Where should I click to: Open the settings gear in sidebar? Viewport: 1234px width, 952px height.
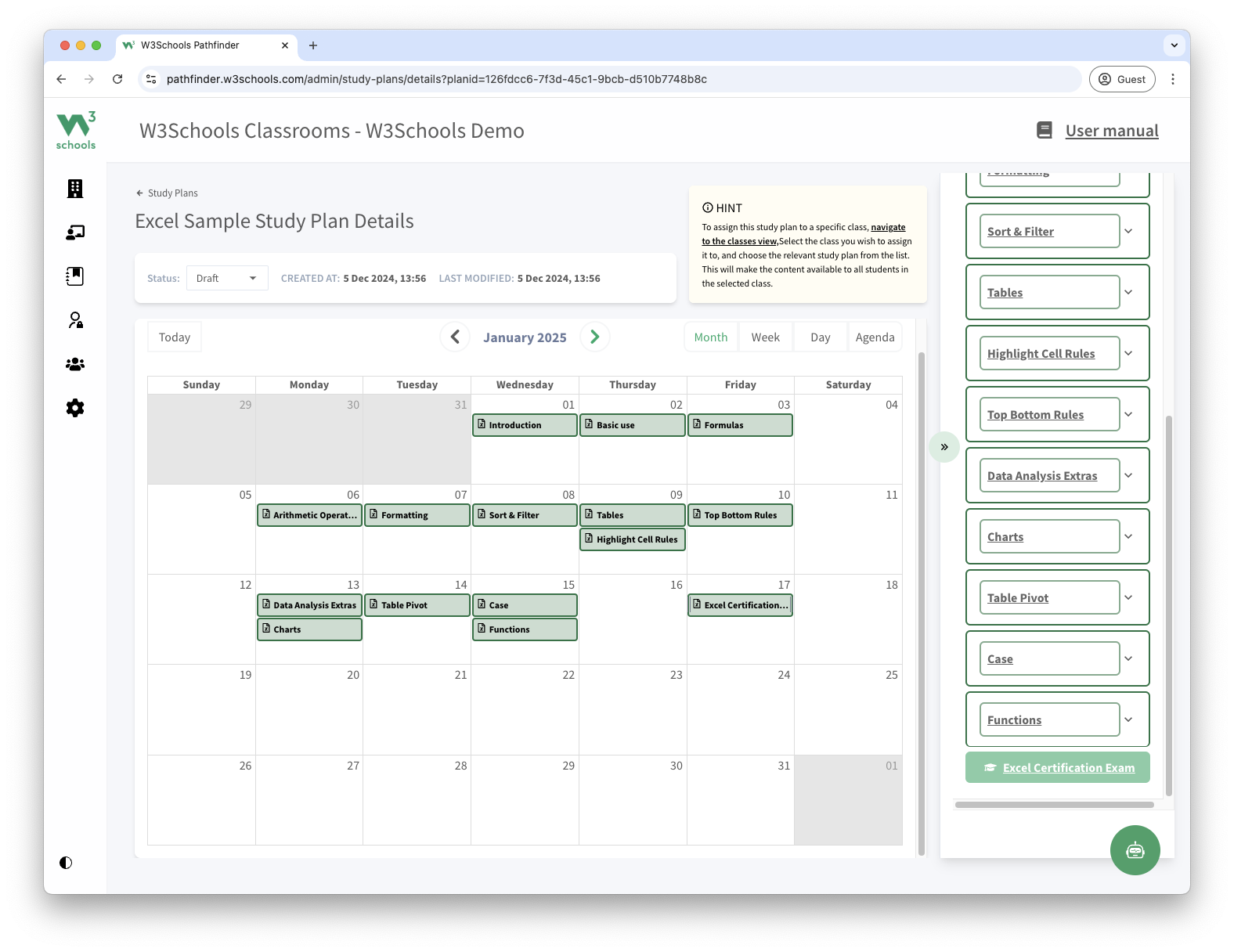(x=75, y=408)
